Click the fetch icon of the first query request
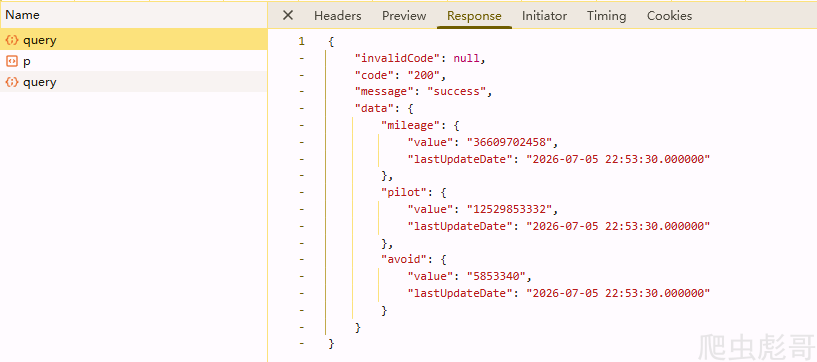 [12, 40]
